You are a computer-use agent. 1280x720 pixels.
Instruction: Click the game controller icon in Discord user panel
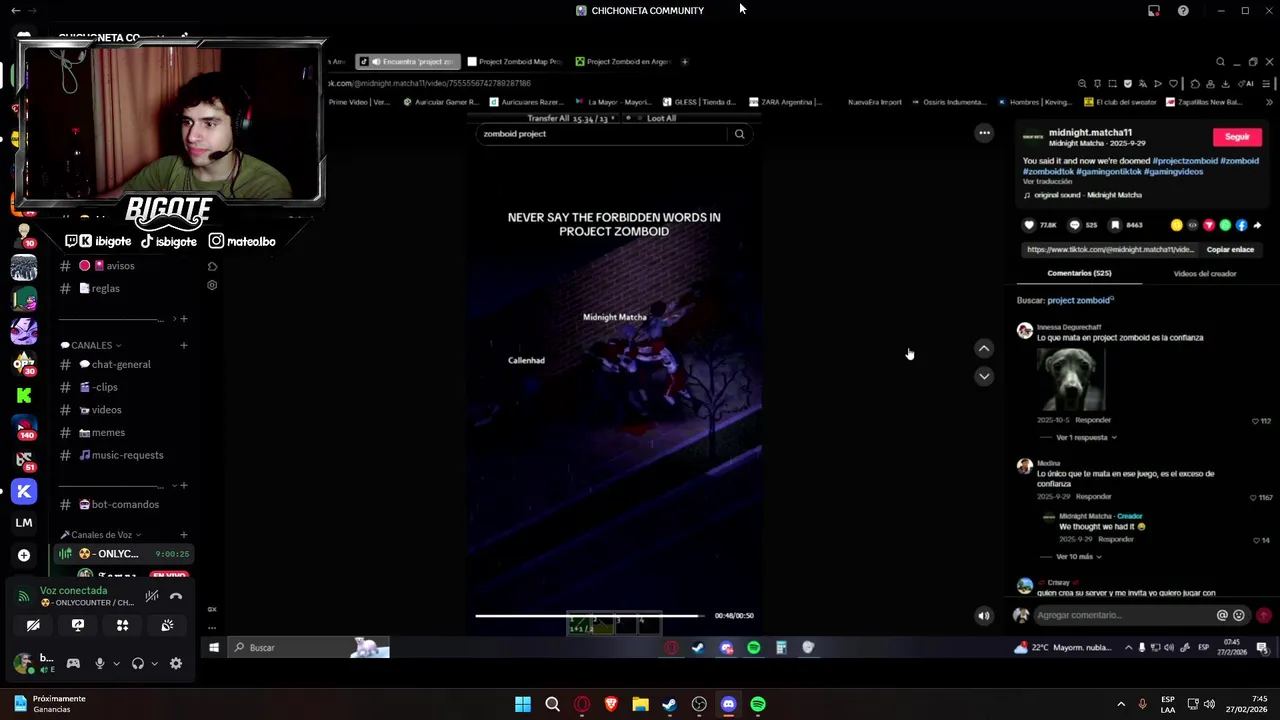point(73,663)
